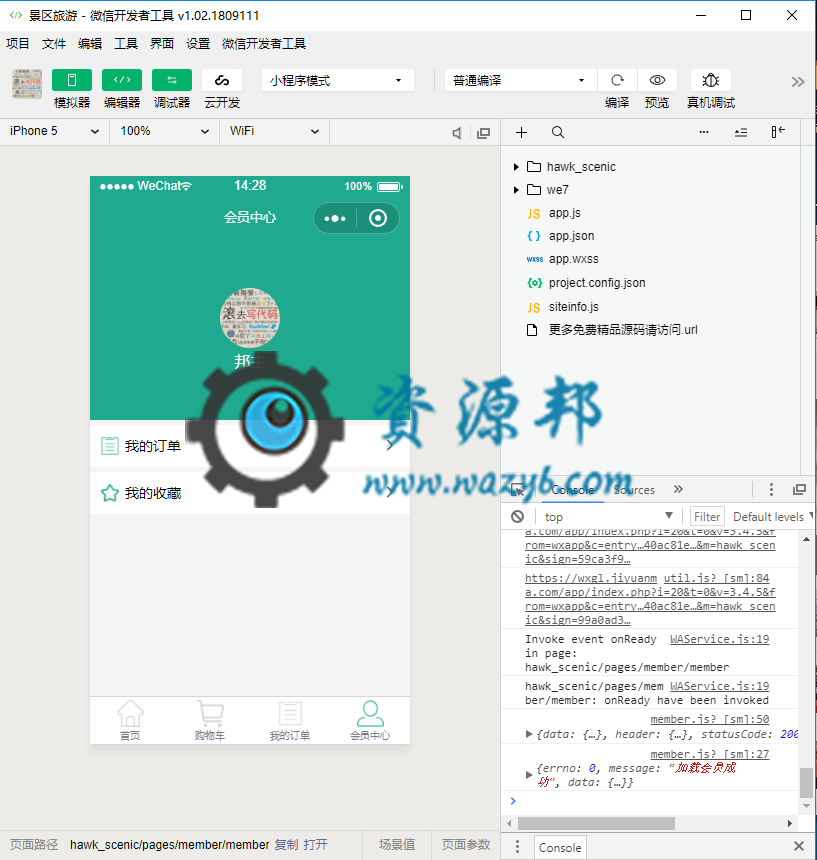This screenshot has width=817, height=860.
Task: Clear console with the ban icon
Action: (517, 516)
